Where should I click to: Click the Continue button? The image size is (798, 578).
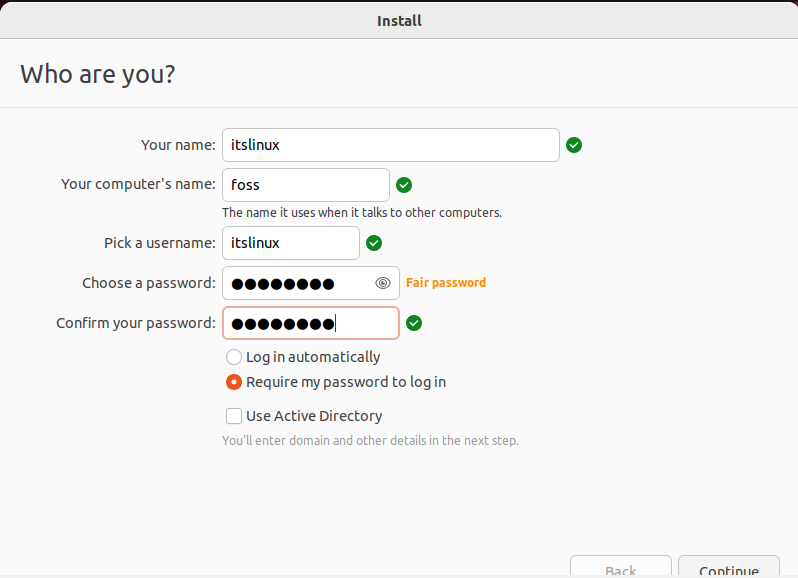tap(729, 566)
